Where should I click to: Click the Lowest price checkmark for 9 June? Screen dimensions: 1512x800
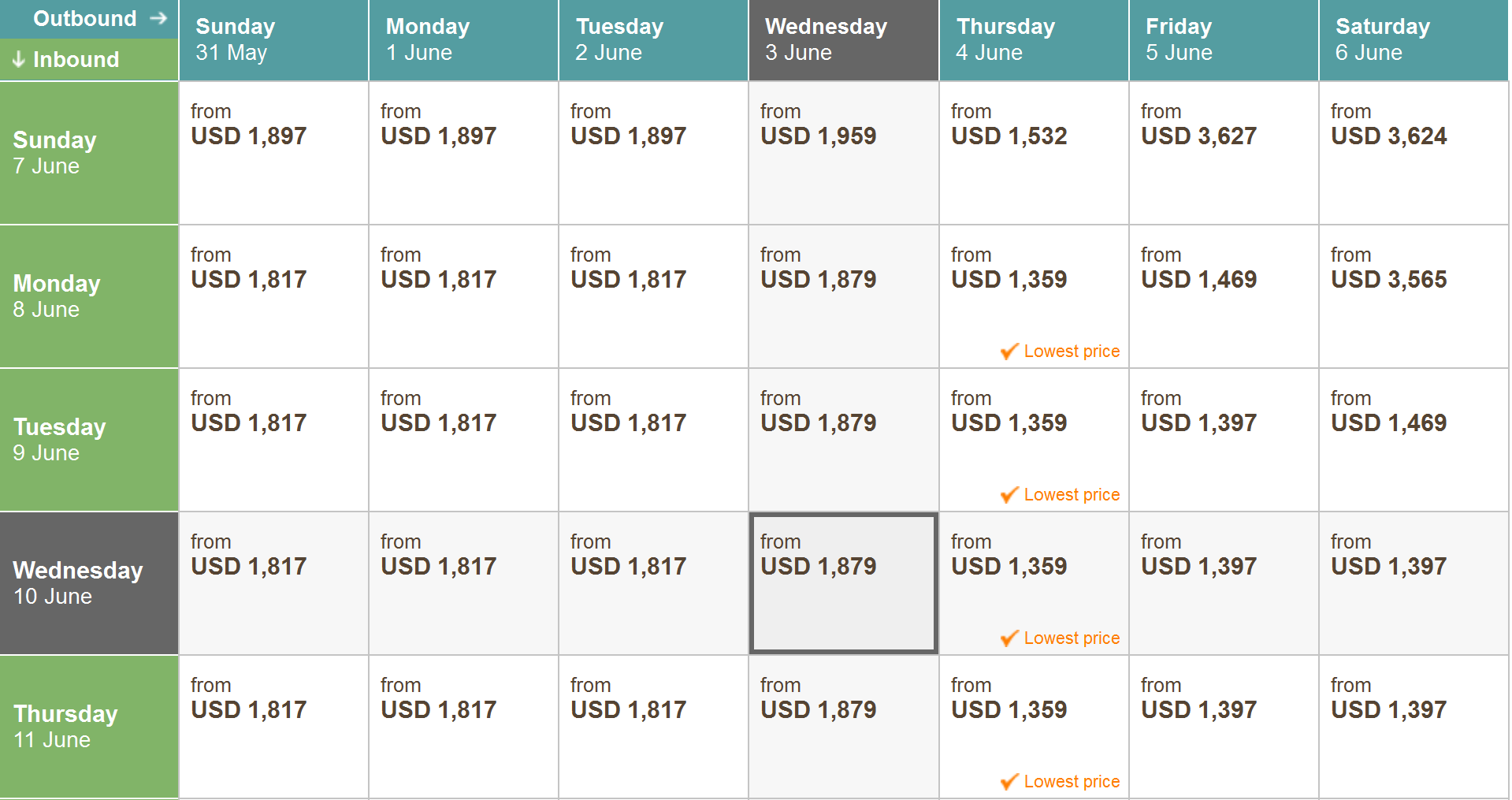coord(1009,495)
